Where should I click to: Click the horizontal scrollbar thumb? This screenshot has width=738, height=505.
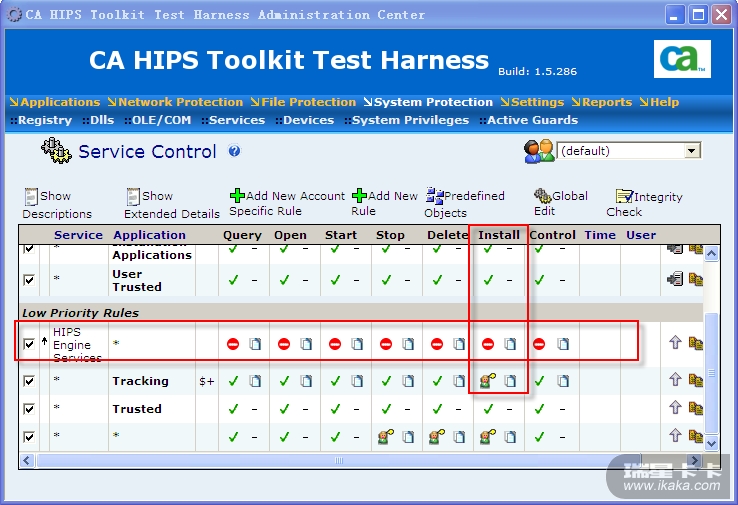(x=338, y=460)
